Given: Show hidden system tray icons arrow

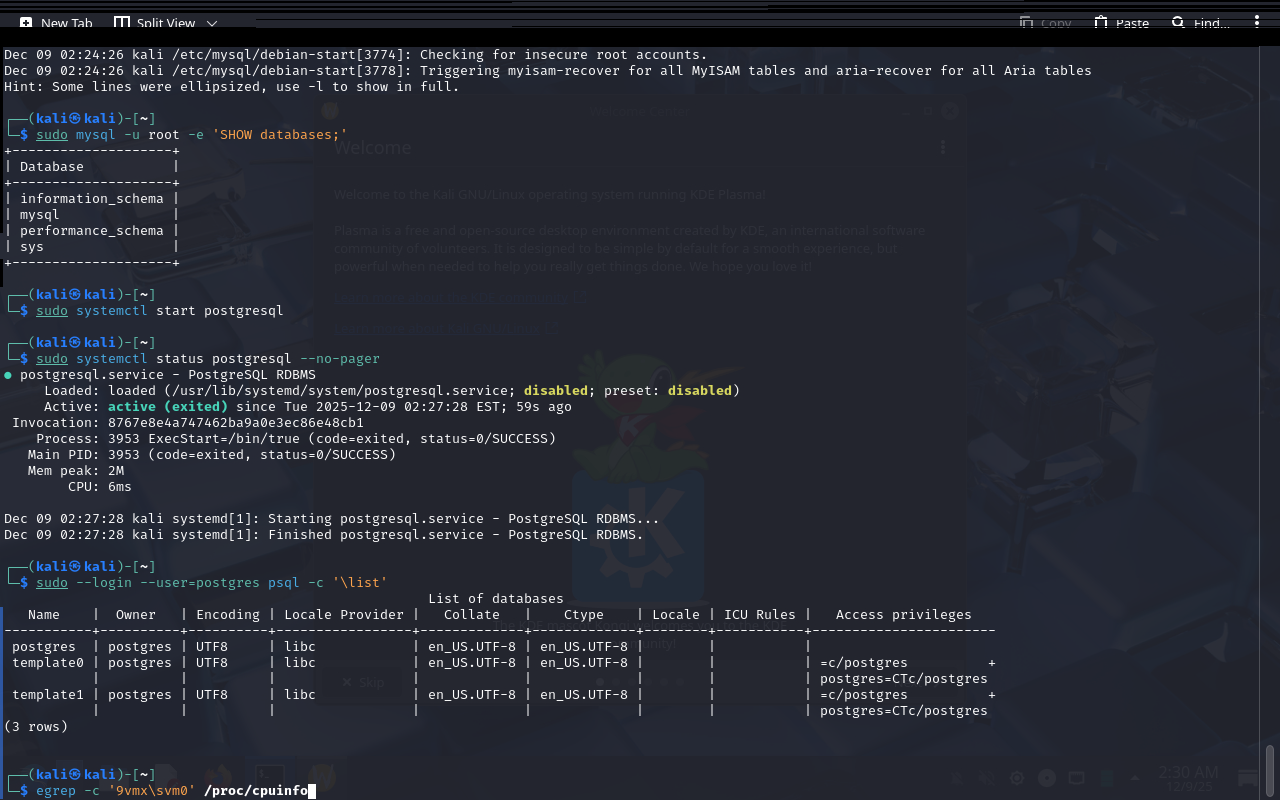Looking at the screenshot, I should tap(1136, 778).
